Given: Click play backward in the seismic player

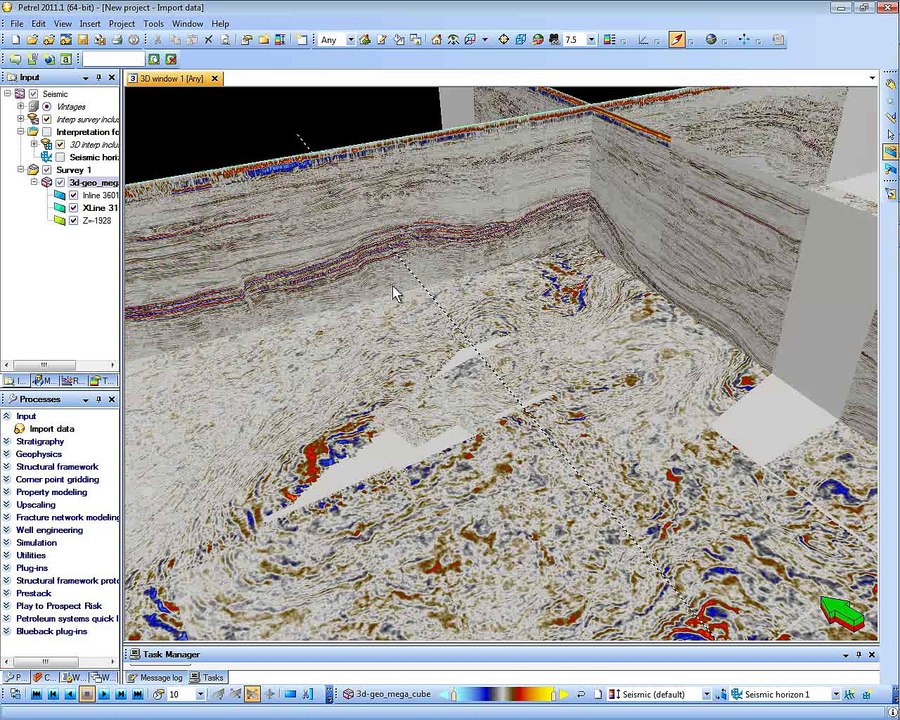Looking at the screenshot, I should pos(69,694).
